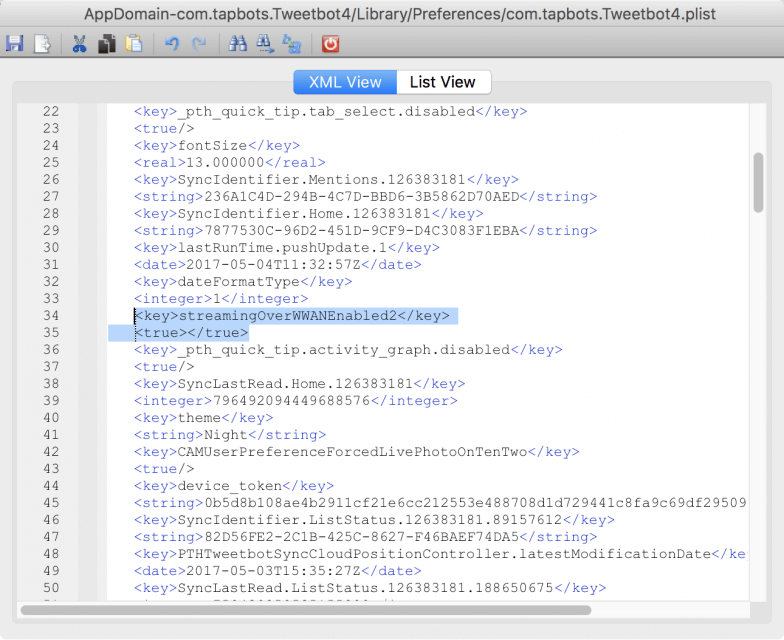The image size is (784, 640).
Task: Click the integer 1 value line
Action: (x=221, y=298)
